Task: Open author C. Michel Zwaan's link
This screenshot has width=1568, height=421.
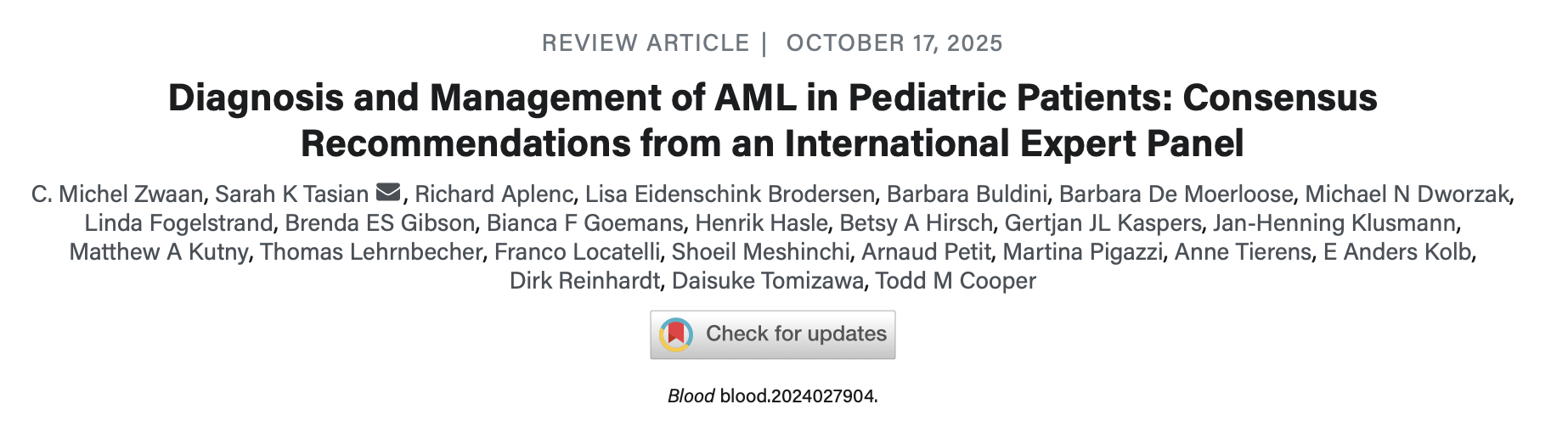Action: [117, 194]
